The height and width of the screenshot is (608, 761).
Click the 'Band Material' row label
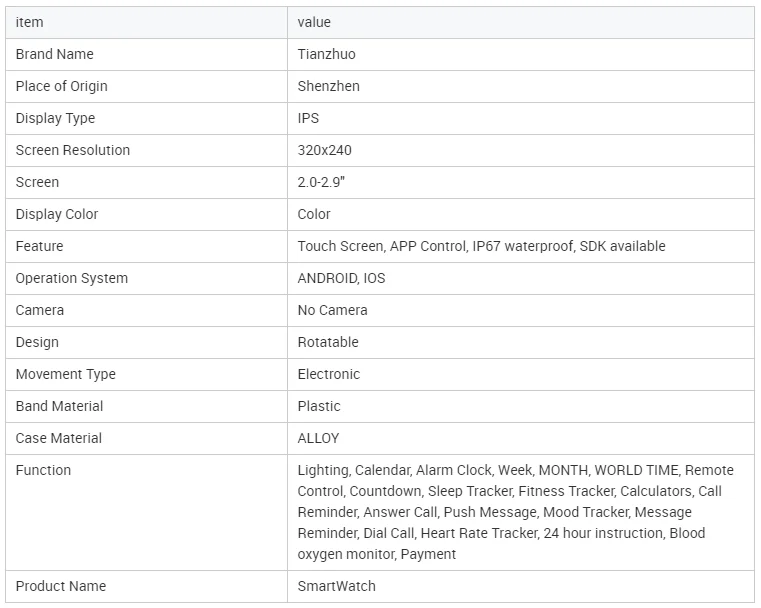(x=59, y=406)
